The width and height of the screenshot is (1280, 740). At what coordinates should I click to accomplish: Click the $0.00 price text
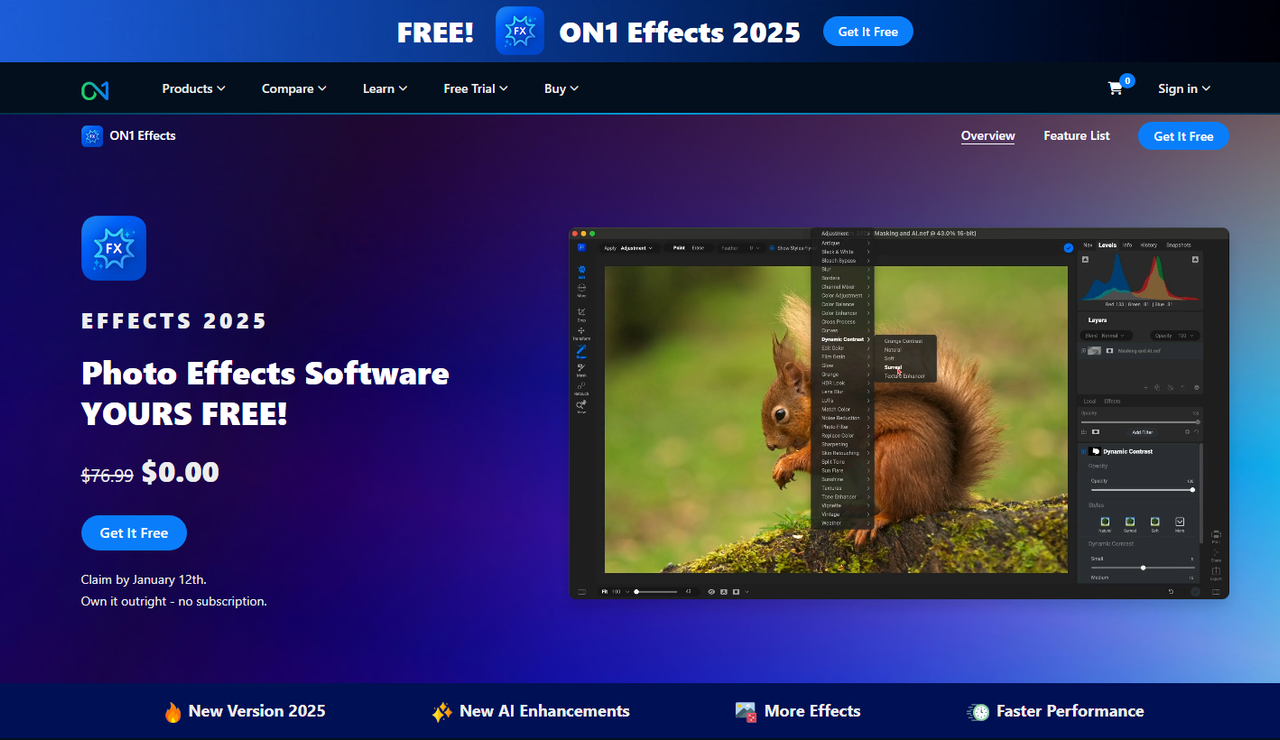click(x=180, y=472)
